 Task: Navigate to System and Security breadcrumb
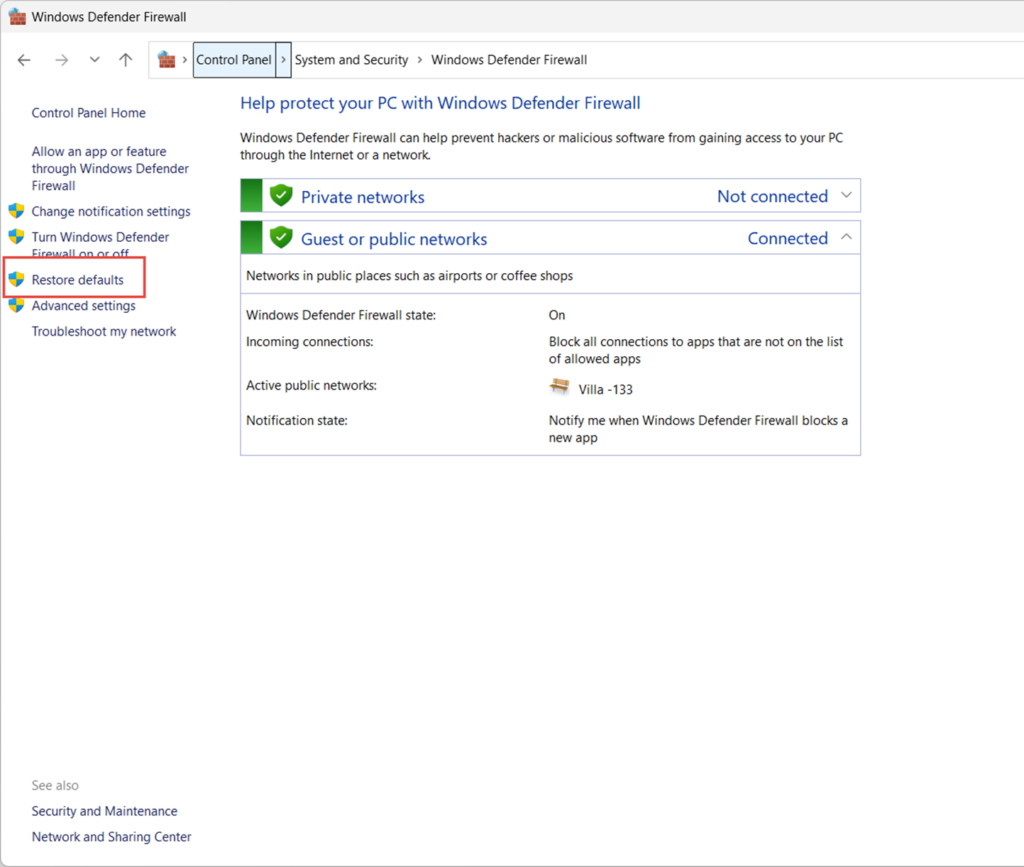click(x=351, y=59)
